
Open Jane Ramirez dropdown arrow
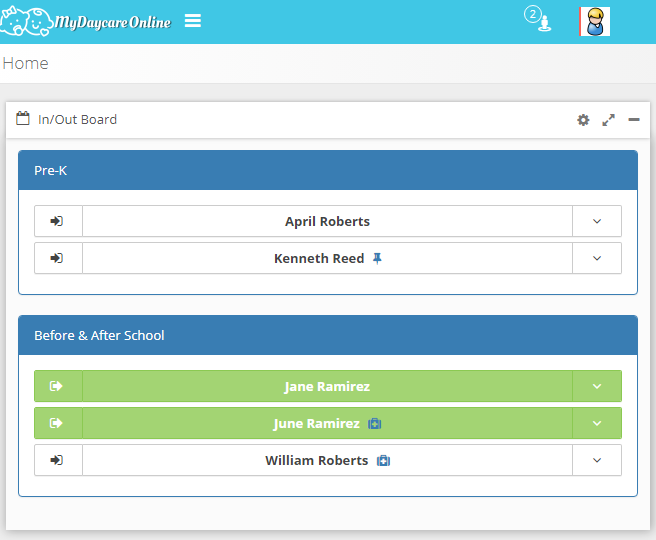pyautogui.click(x=597, y=387)
